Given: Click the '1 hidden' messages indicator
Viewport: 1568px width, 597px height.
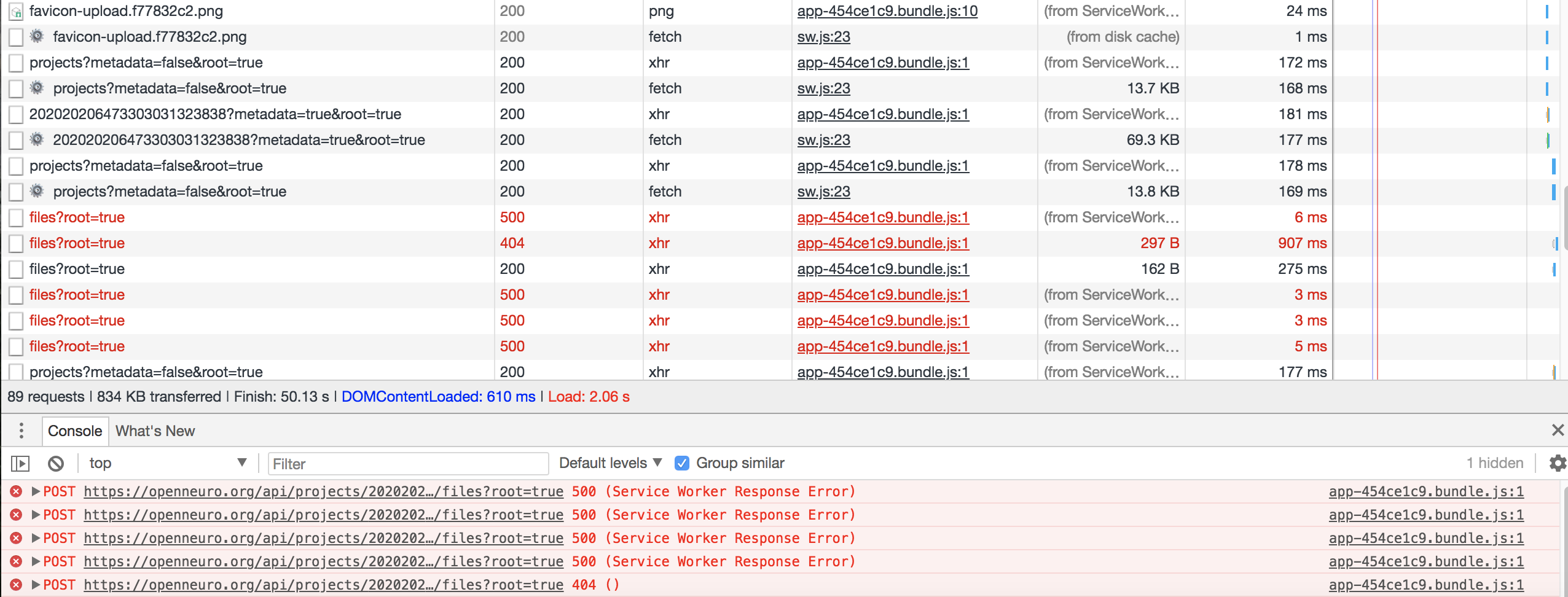Looking at the screenshot, I should [1494, 463].
